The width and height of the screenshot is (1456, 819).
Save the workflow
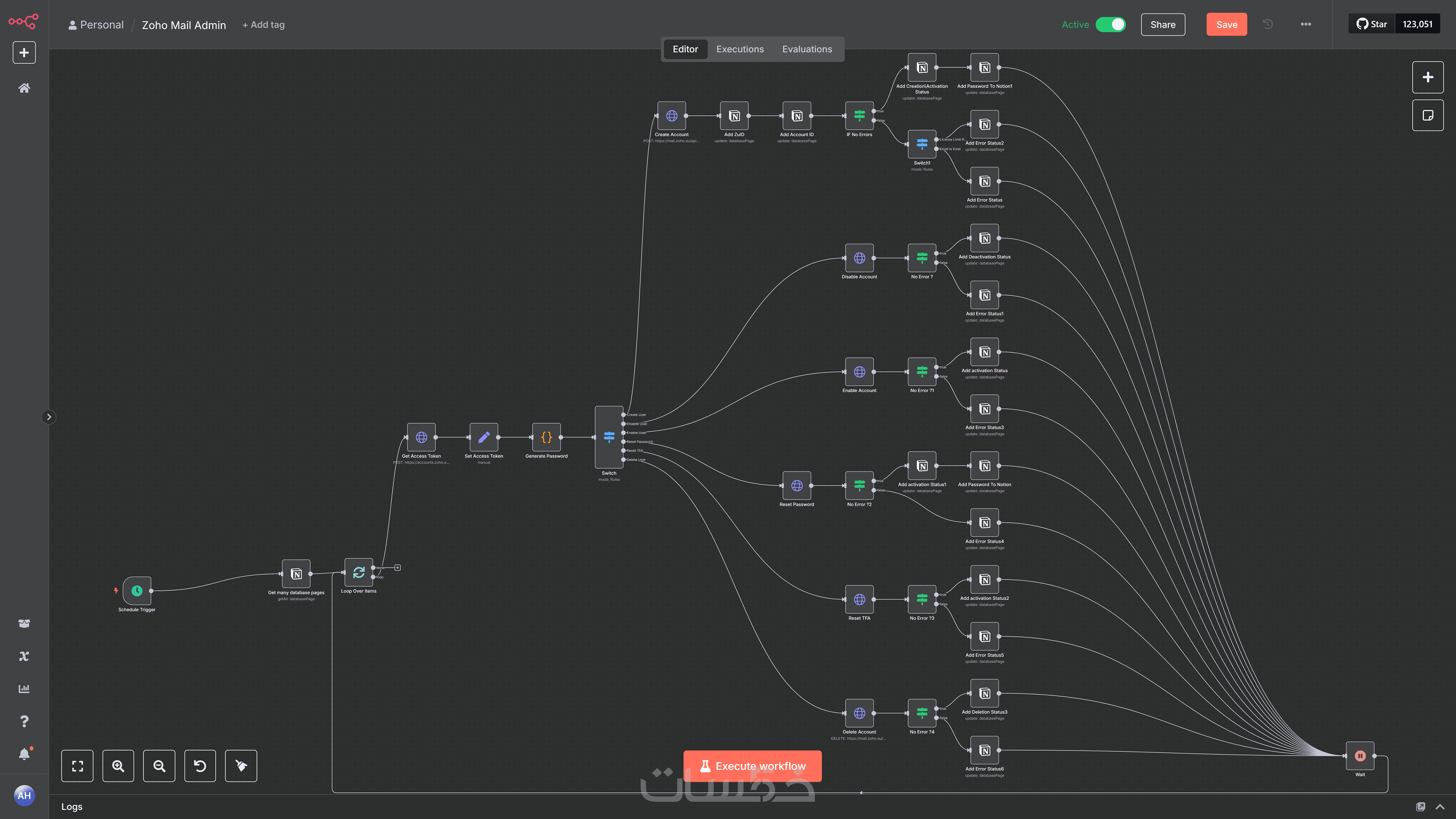(1227, 24)
